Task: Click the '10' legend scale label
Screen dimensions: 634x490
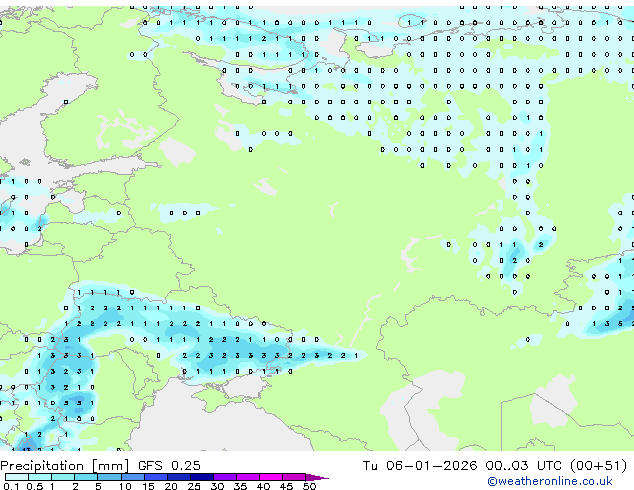Action: click(125, 486)
